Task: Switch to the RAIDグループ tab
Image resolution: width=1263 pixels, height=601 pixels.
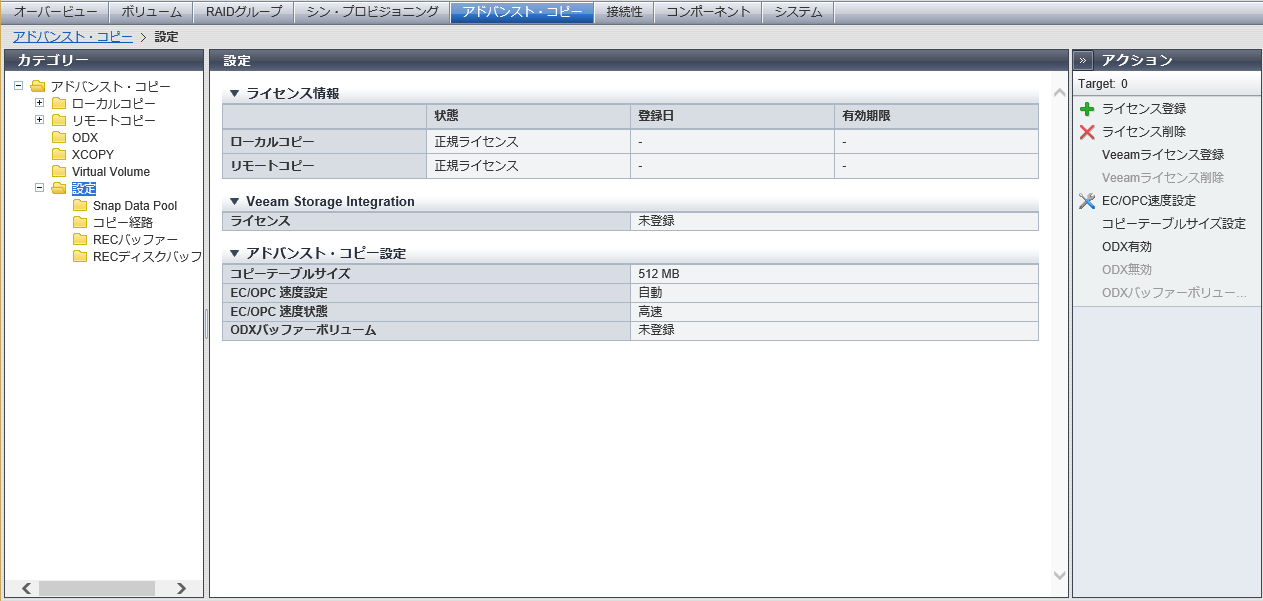Action: (x=244, y=12)
